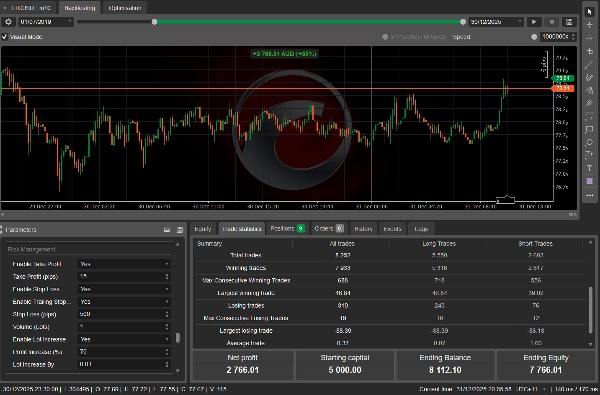The image size is (600, 395).
Task: Click Stop Loss (pips) stepper arrows
Action: 167,314
